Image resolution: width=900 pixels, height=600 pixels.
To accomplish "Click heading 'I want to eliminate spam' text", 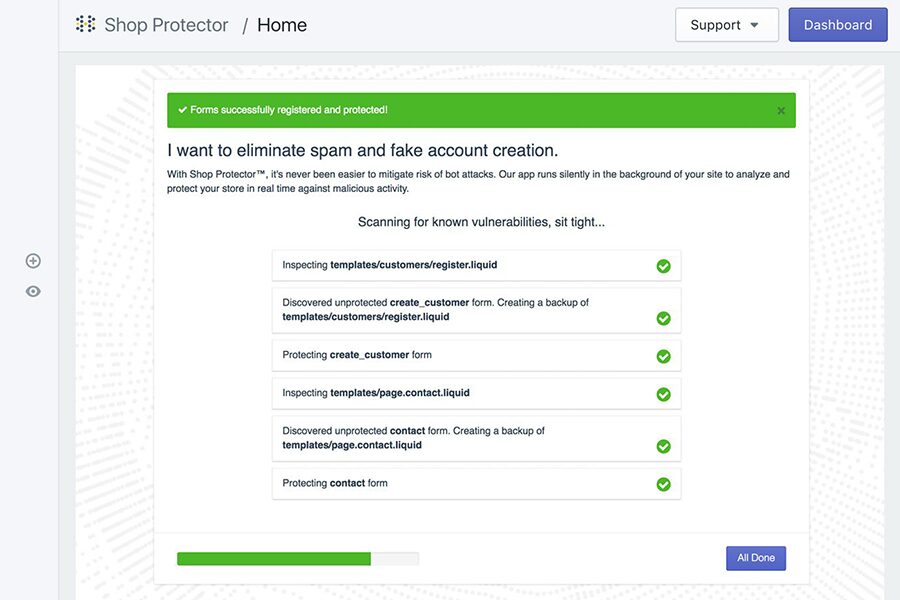I will pos(362,150).
